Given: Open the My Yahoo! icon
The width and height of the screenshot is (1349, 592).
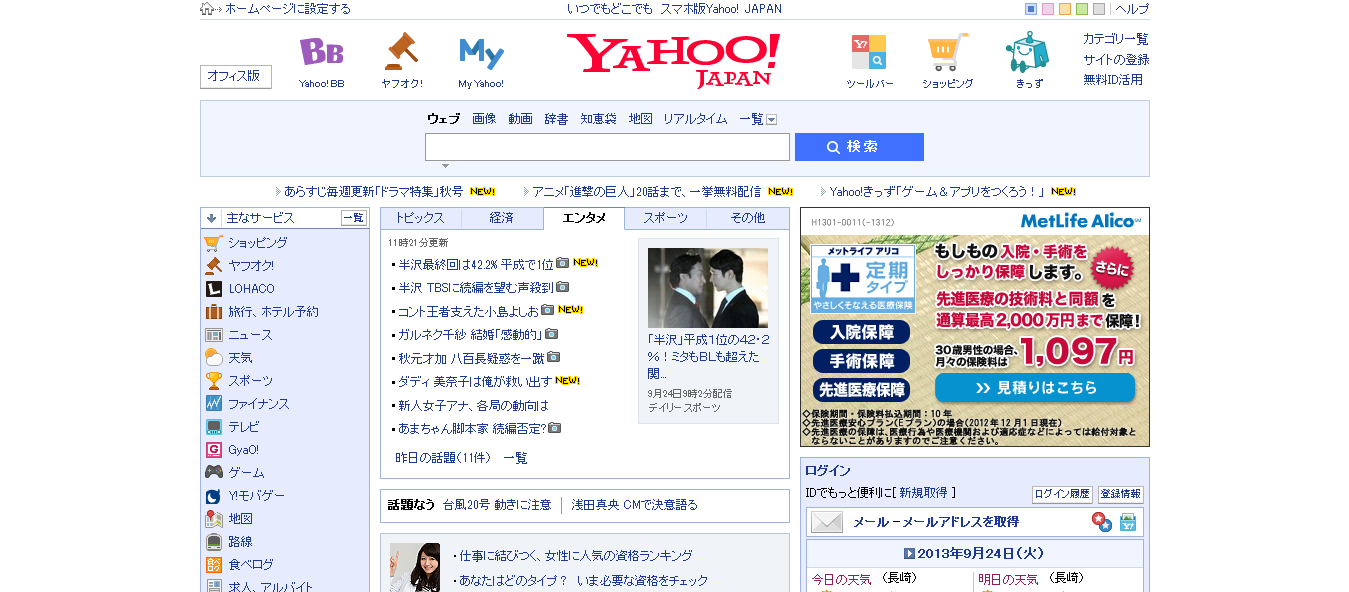Looking at the screenshot, I should click(x=481, y=52).
